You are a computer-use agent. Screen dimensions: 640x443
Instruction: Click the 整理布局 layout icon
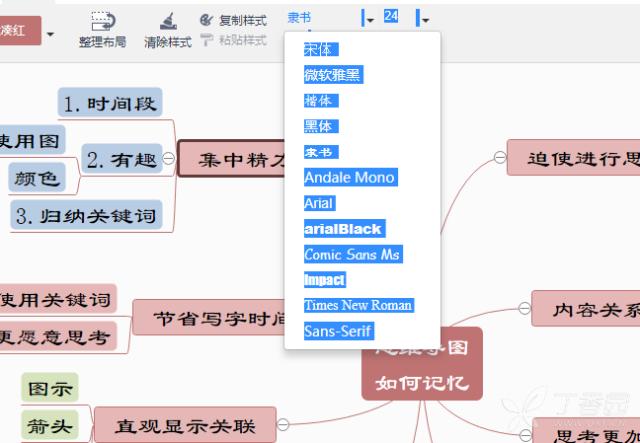coord(103,22)
